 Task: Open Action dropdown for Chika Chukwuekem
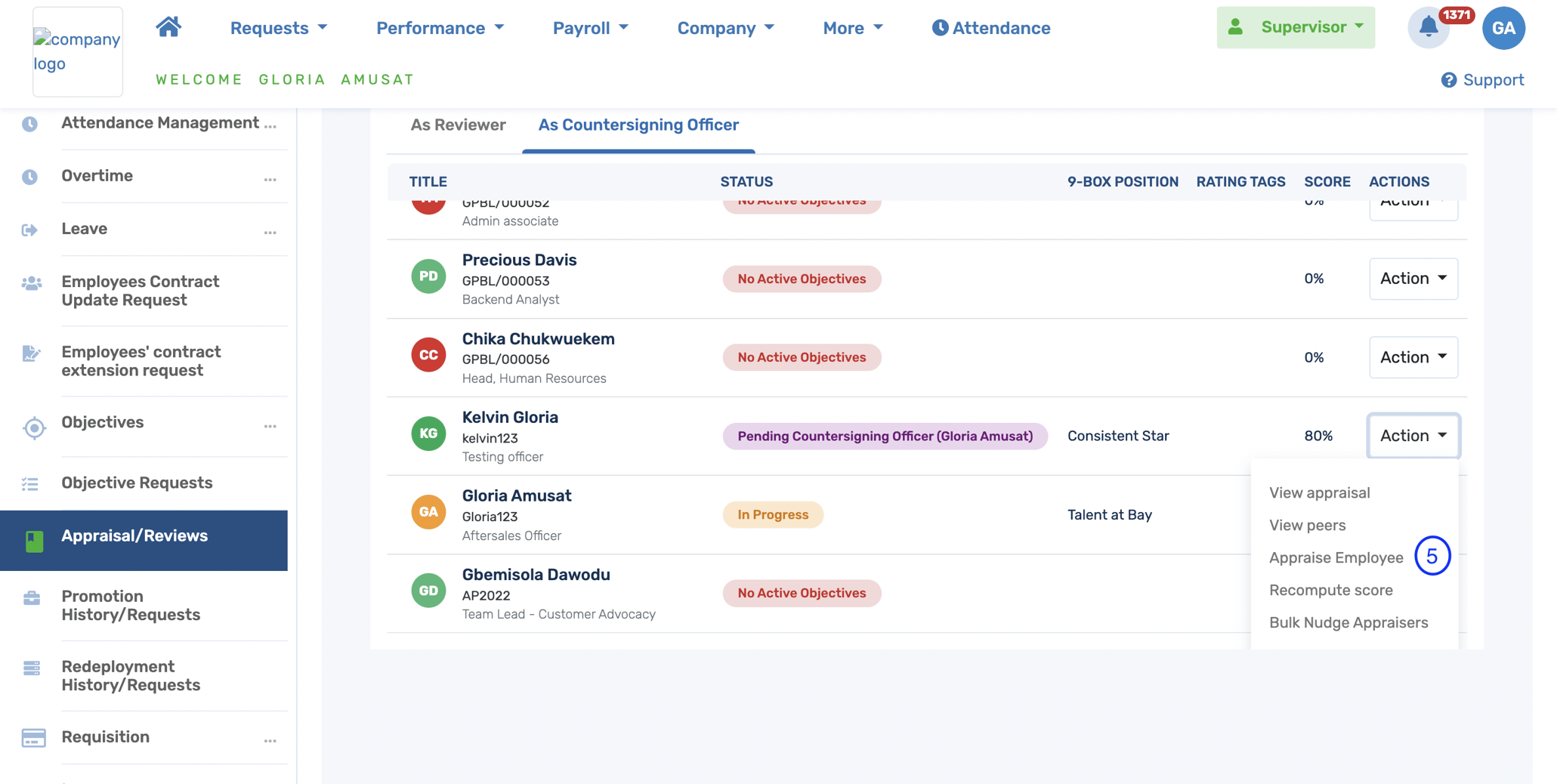click(x=1413, y=357)
